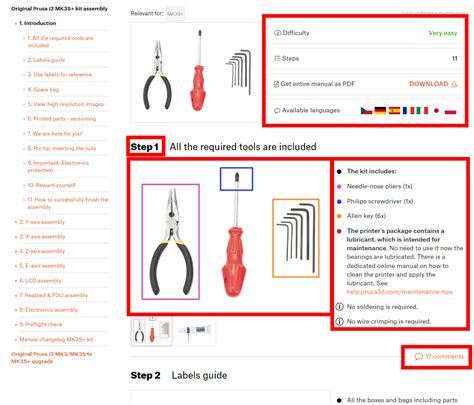This screenshot has height=405, width=474.
Task: Switch manual to the German flag language
Action: tap(380, 111)
